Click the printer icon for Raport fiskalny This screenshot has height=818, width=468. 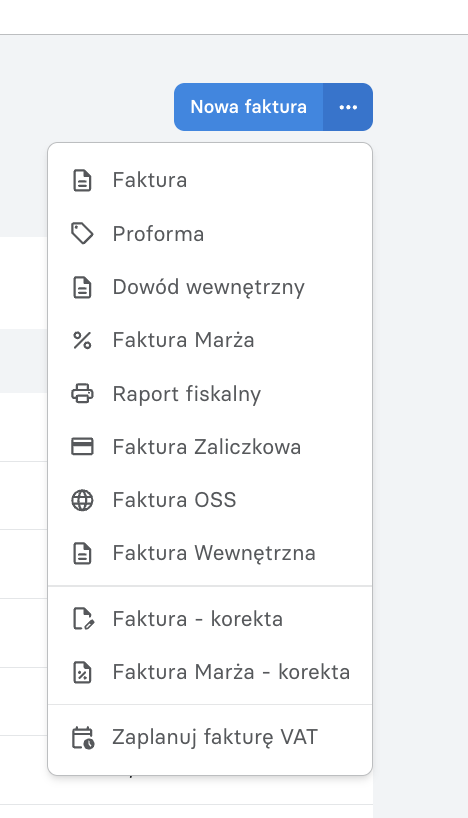[x=82, y=393]
